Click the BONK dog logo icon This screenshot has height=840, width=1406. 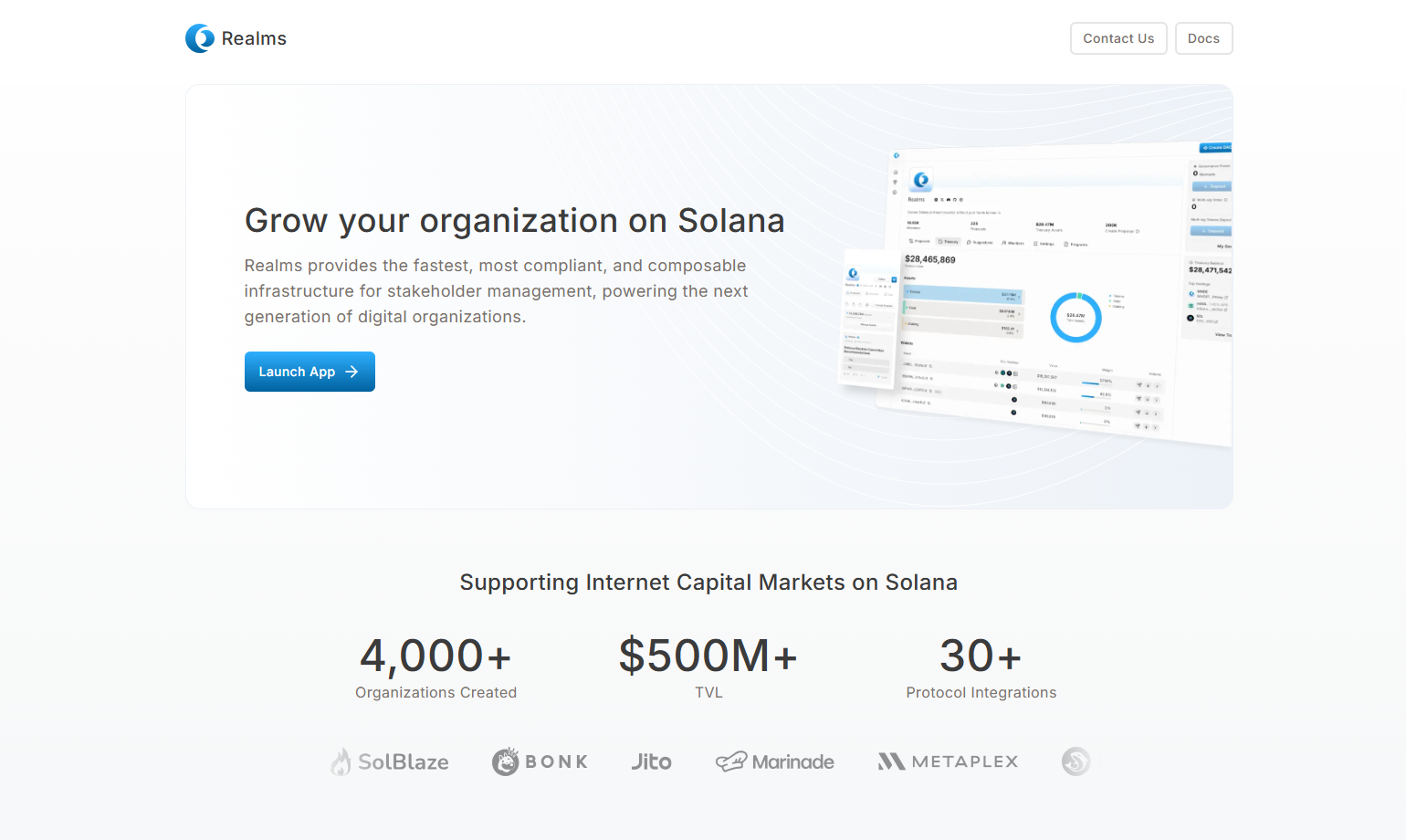(x=506, y=761)
